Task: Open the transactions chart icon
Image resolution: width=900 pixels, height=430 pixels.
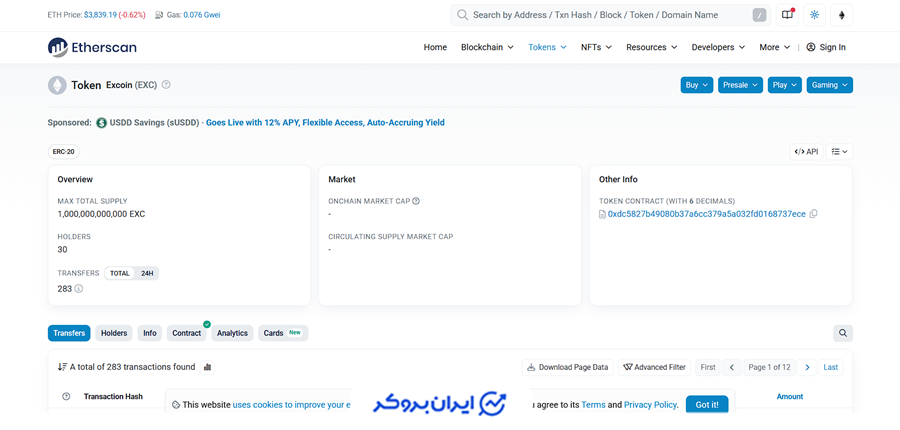Action: point(207,367)
